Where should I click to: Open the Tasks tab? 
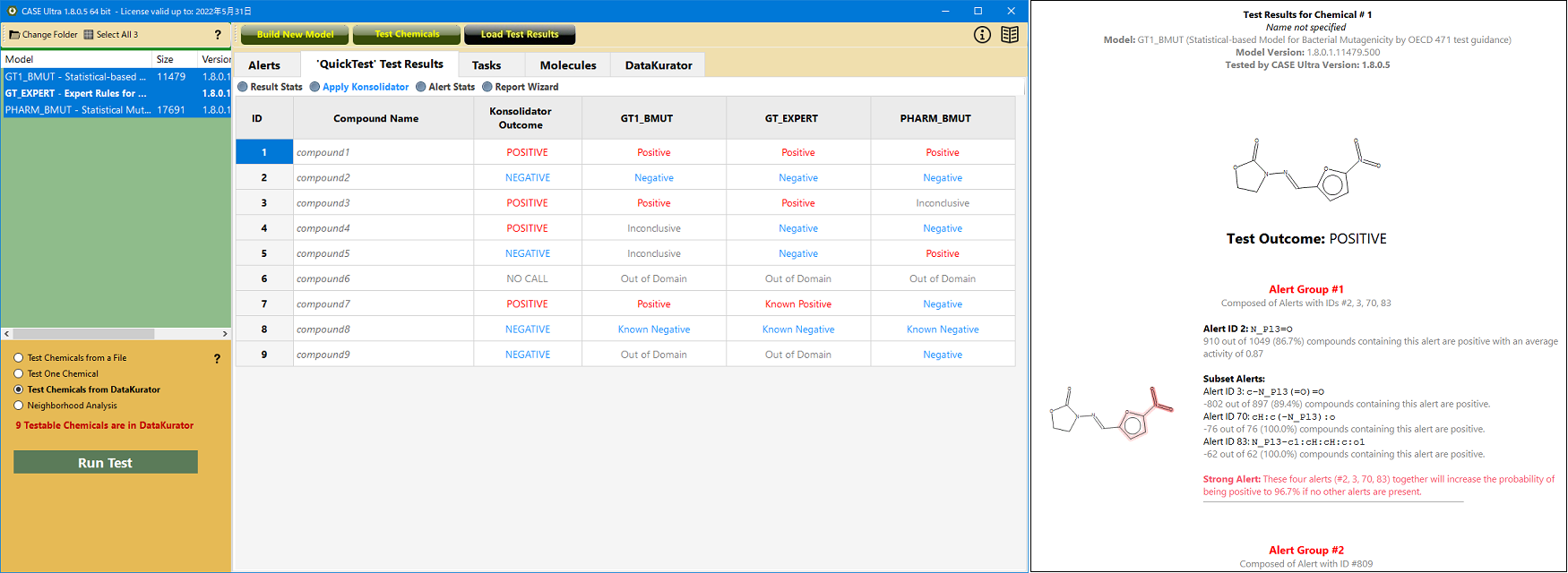[487, 65]
